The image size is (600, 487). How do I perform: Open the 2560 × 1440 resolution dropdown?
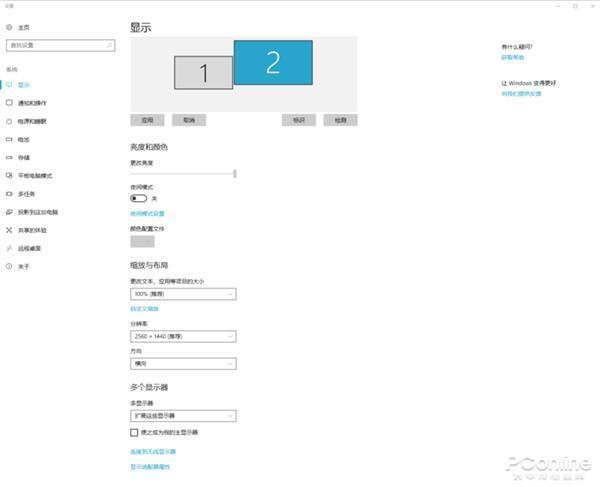(183, 337)
